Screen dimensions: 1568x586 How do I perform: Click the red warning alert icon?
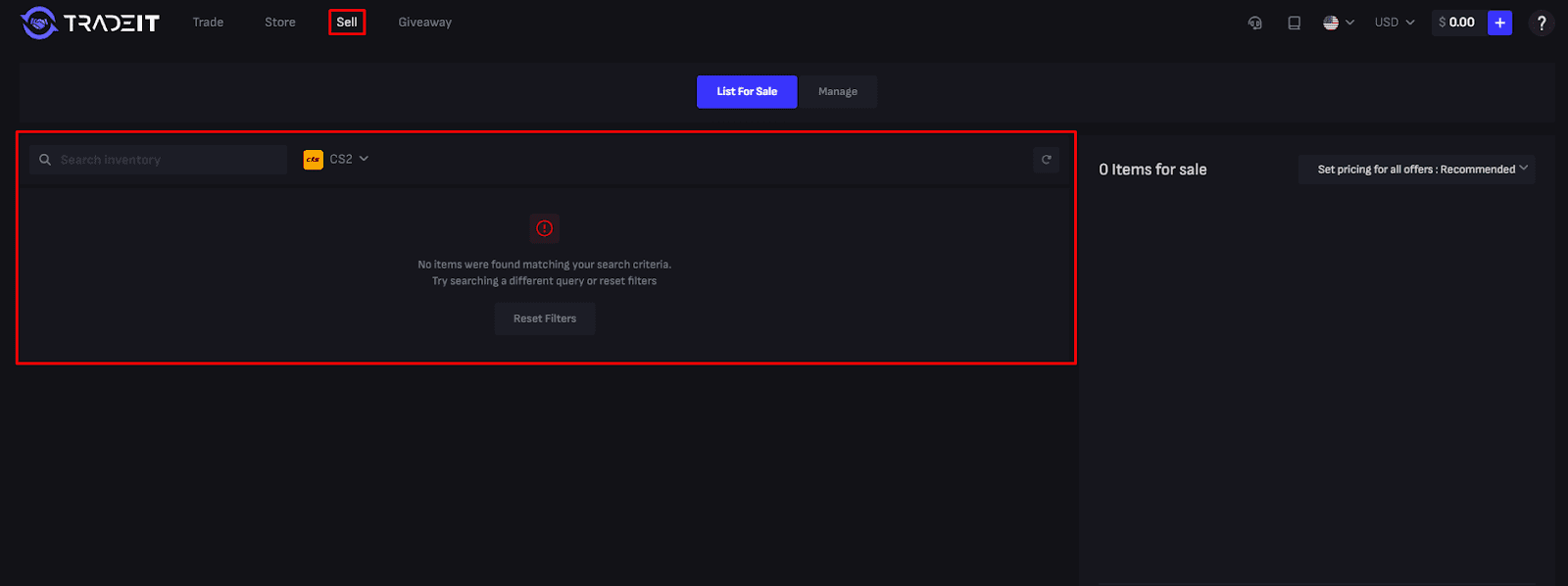[x=544, y=228]
